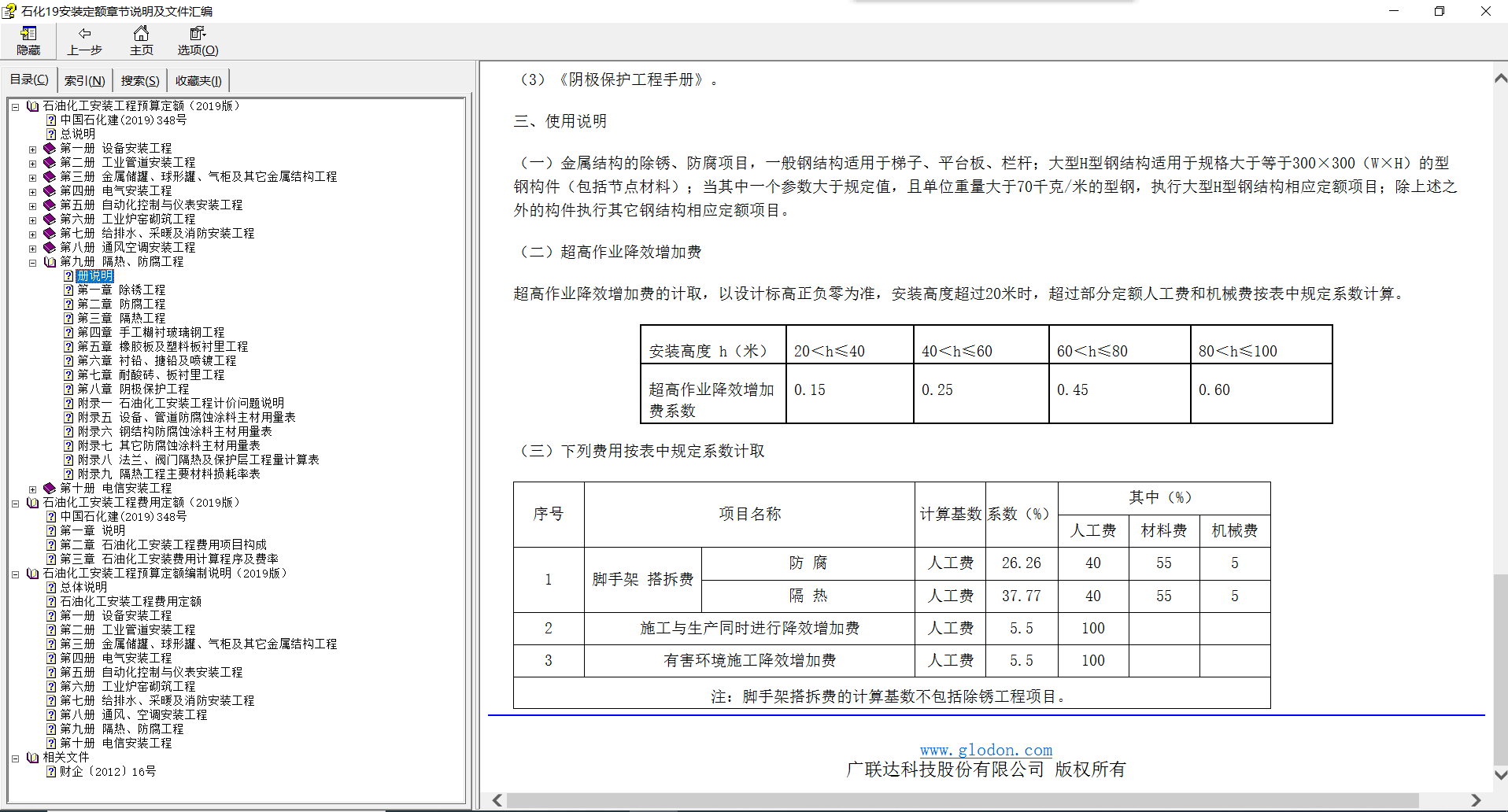Image resolution: width=1508 pixels, height=812 pixels.
Task: Click the 37.77 coefficient in 隔热 row
Action: [x=1022, y=596]
